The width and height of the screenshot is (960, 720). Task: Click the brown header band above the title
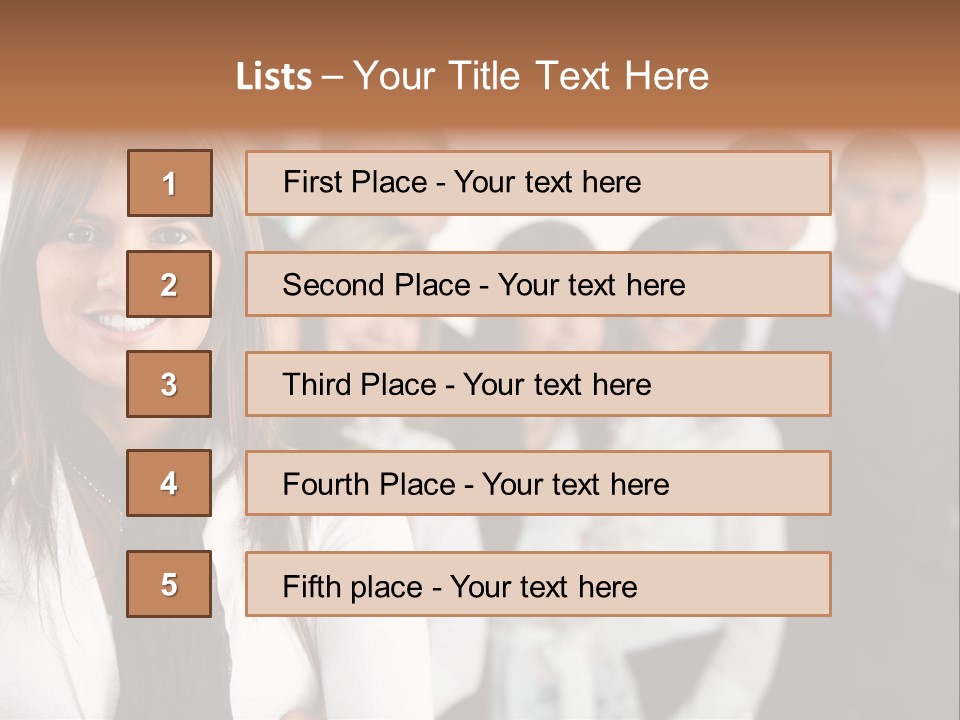pos(480,22)
